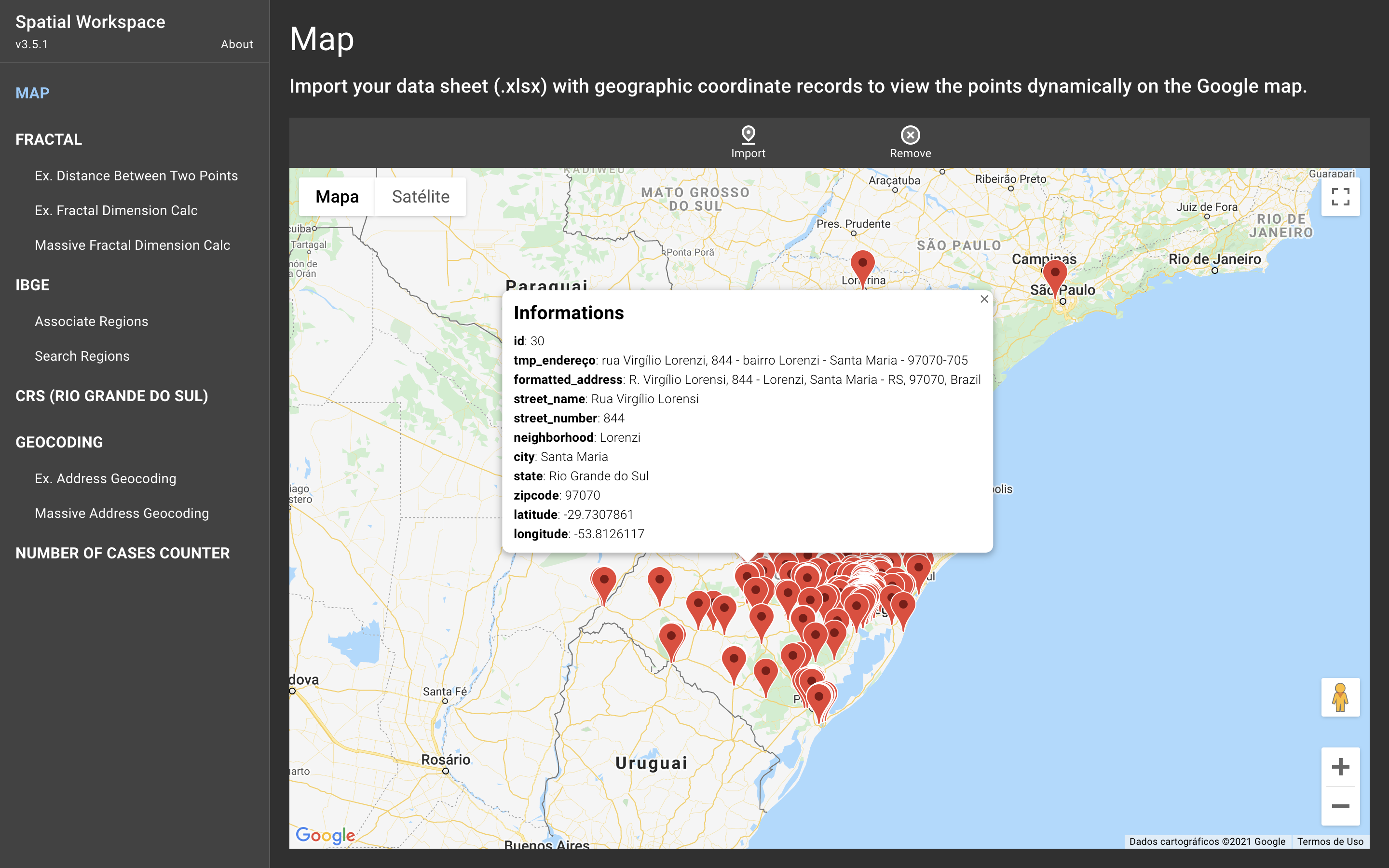
Task: Click the Remove circle-x icon
Action: pyautogui.click(x=910, y=135)
